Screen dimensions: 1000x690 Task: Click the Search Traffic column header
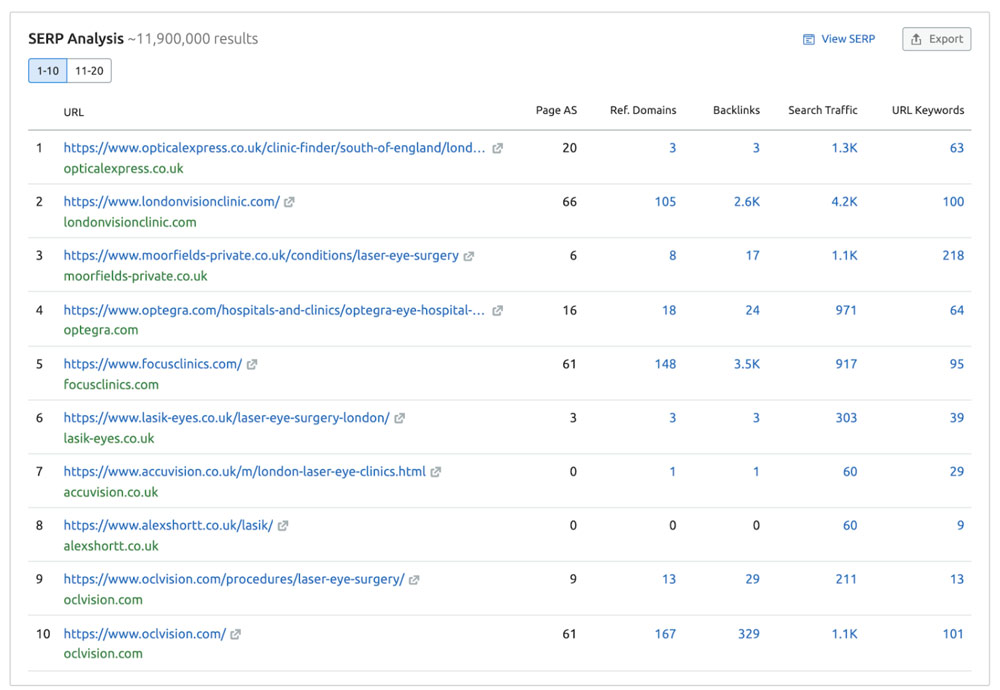(x=823, y=110)
